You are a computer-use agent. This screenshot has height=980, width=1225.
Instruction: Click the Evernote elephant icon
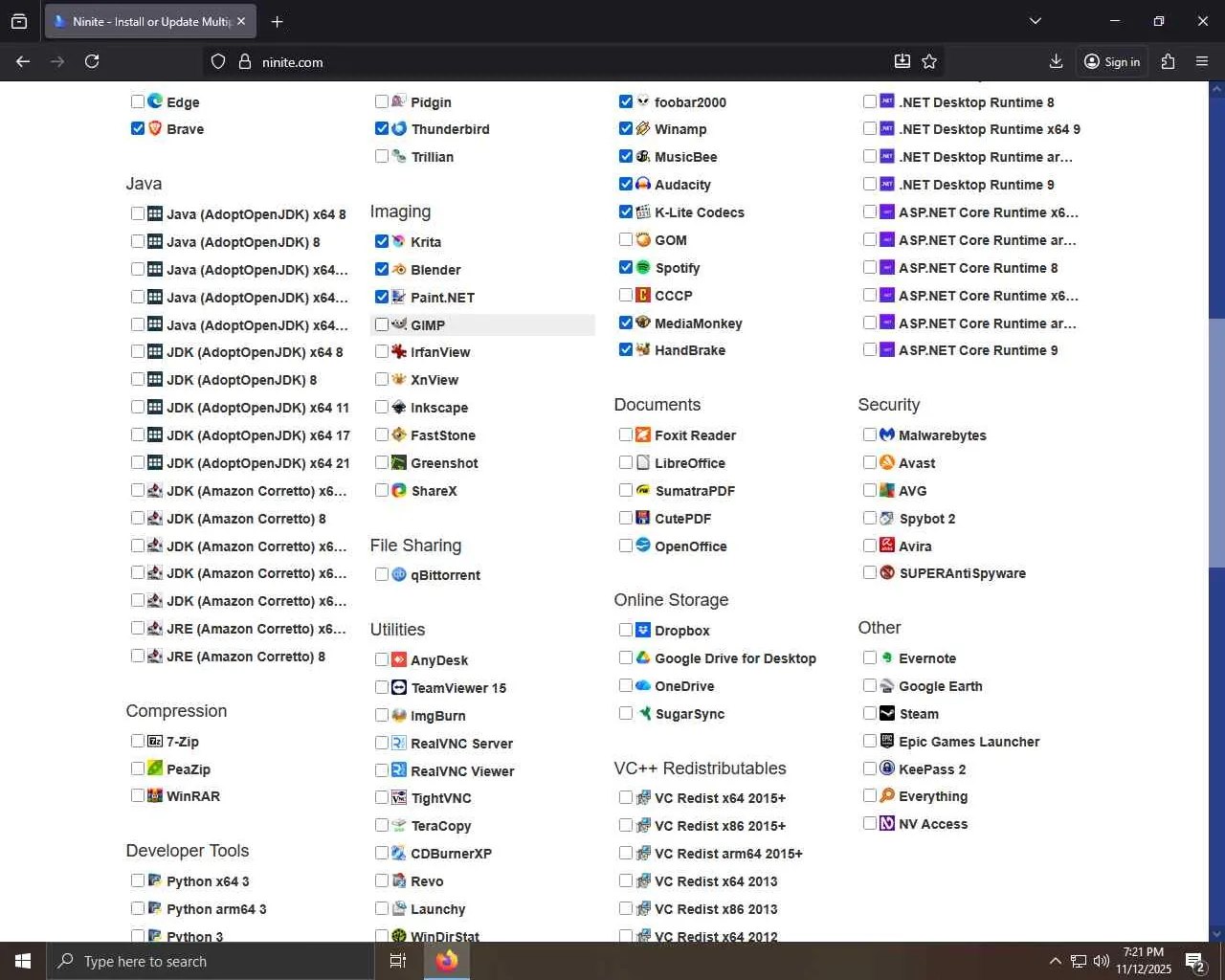pyautogui.click(x=887, y=657)
